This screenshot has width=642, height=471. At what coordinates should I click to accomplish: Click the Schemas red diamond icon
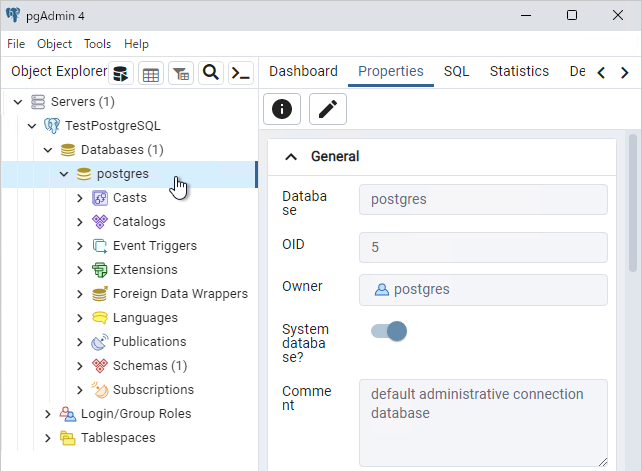pos(100,366)
